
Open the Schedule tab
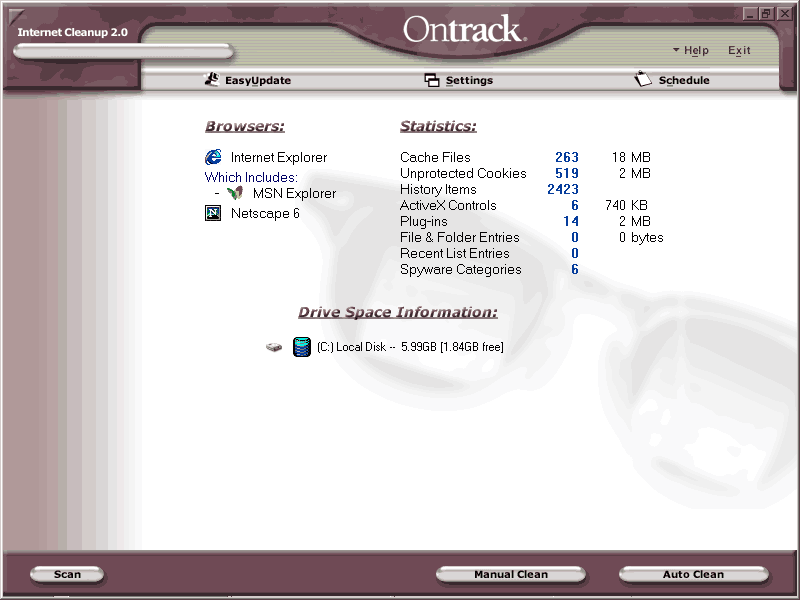684,80
